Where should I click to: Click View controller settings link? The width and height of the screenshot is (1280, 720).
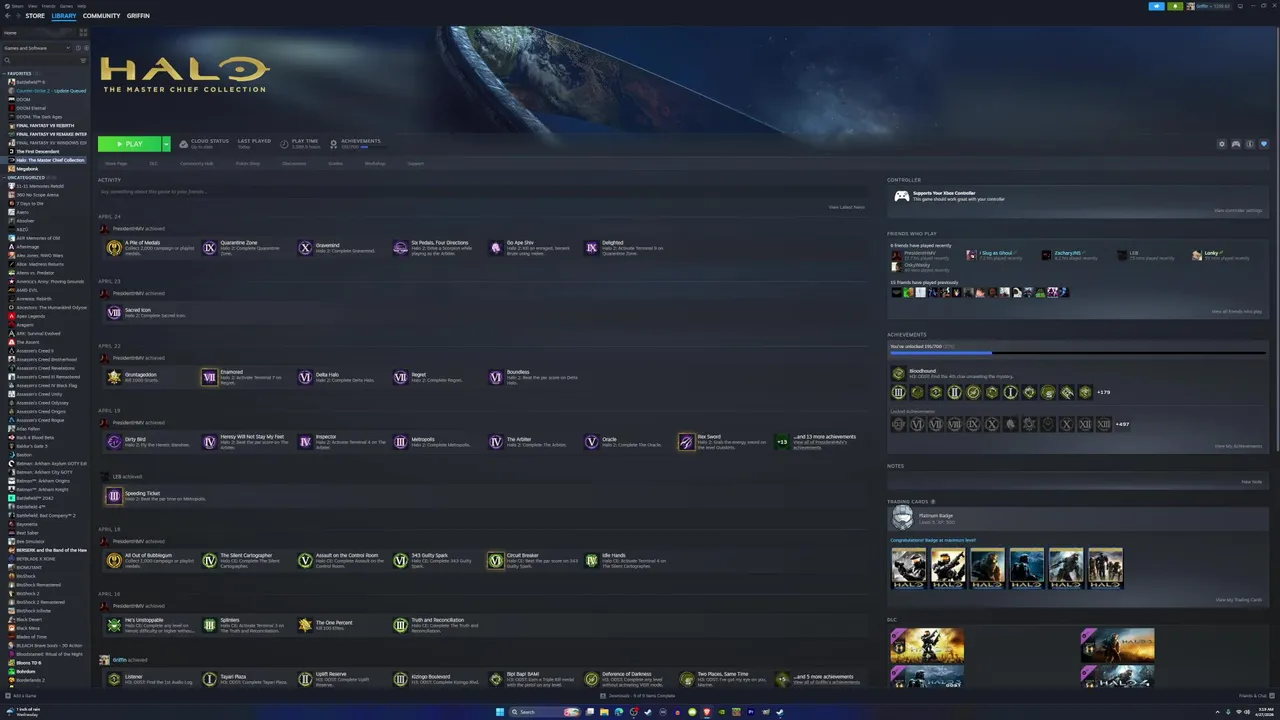1238,210
